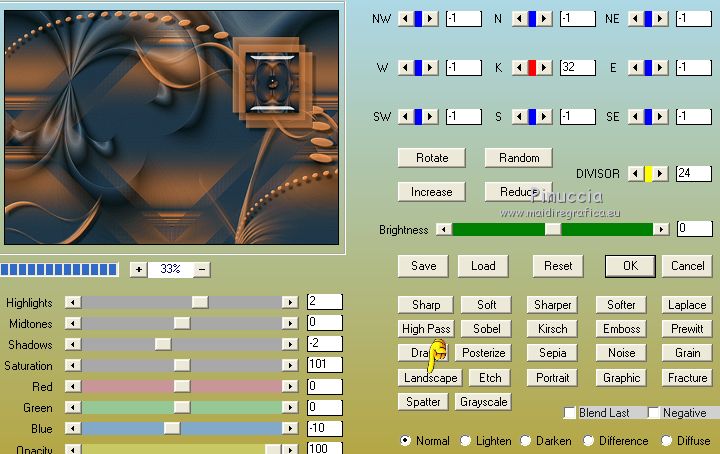Screen dimensions: 720x454
Task: Increase N value with right arrow
Action: click(x=544, y=19)
